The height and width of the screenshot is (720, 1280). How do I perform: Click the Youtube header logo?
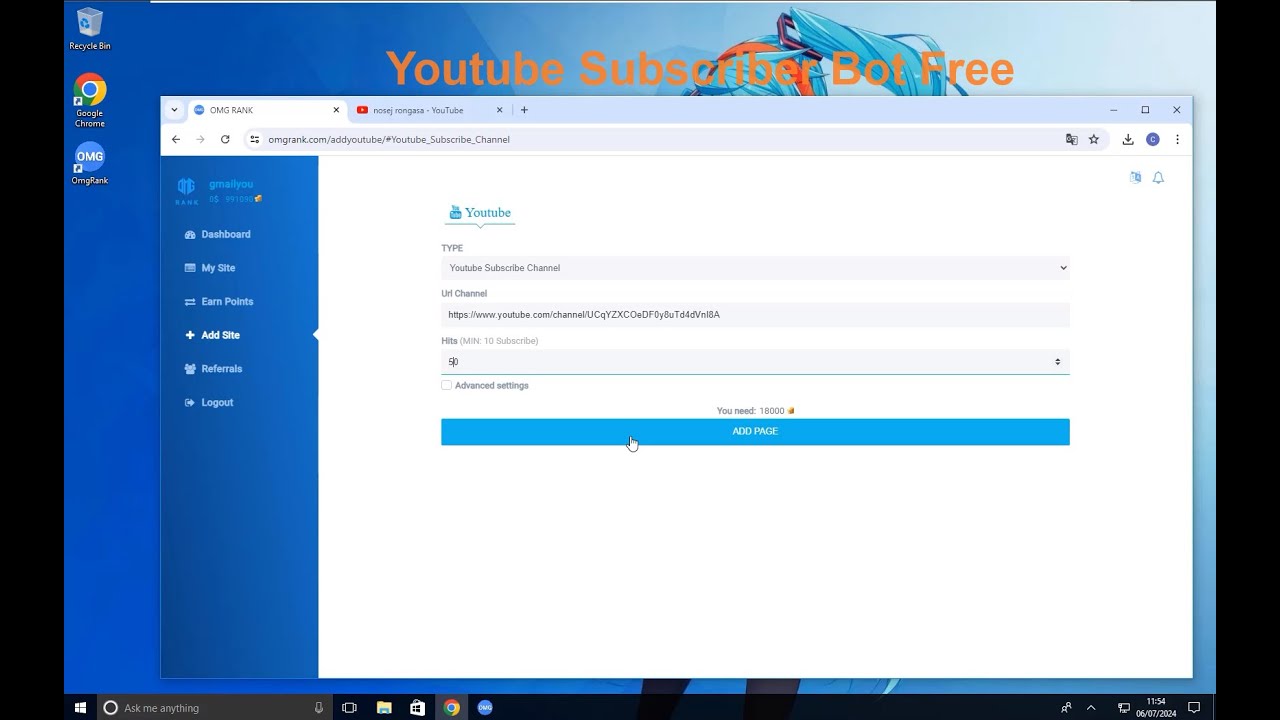(480, 212)
